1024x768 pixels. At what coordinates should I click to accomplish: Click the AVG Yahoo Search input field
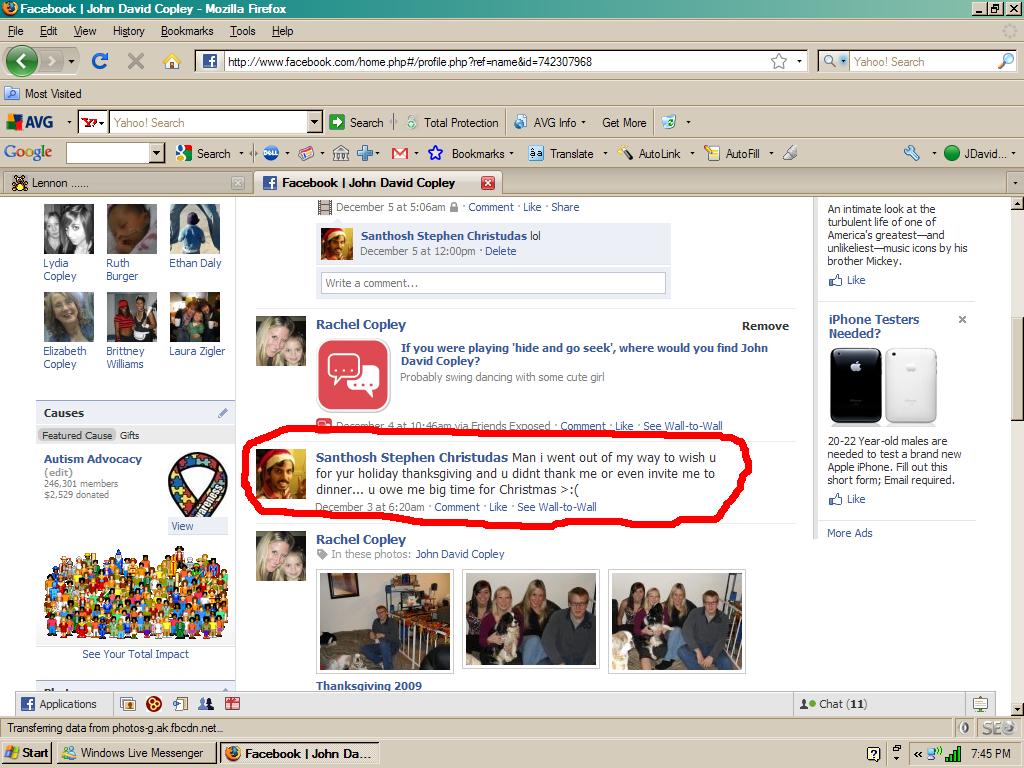click(x=209, y=122)
